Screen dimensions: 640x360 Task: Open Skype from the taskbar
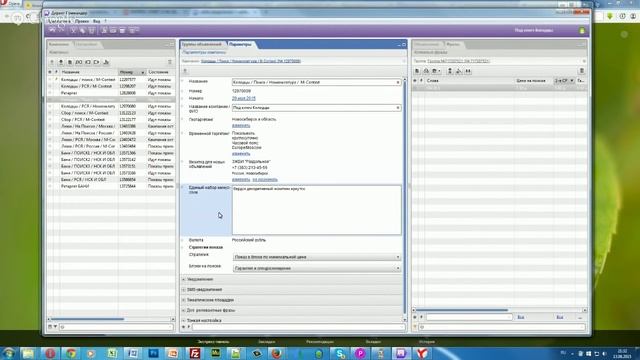[x=340, y=353]
